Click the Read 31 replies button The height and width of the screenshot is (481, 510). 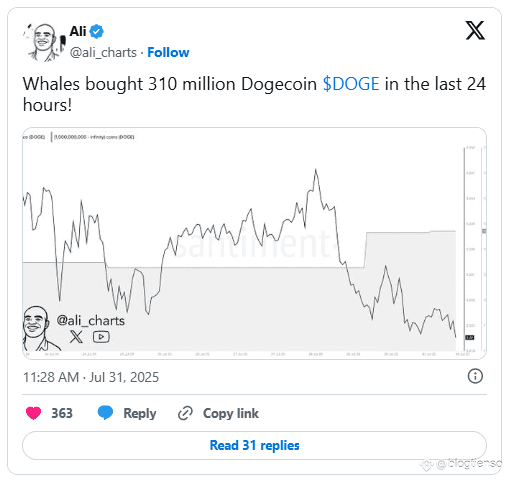point(254,445)
